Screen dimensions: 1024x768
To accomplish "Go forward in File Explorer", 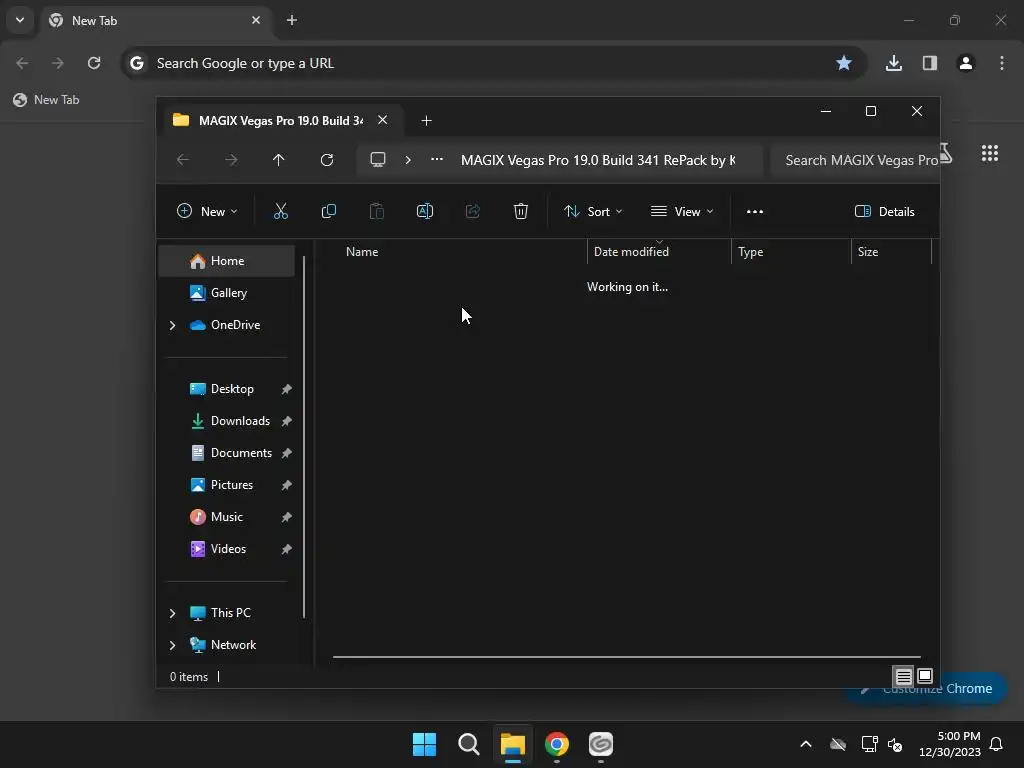I will (231, 160).
